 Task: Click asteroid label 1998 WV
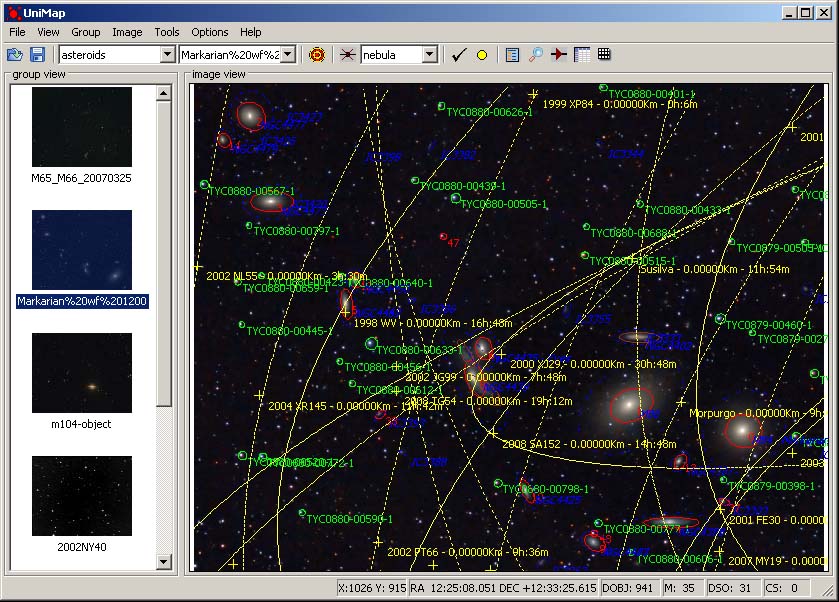[433, 323]
